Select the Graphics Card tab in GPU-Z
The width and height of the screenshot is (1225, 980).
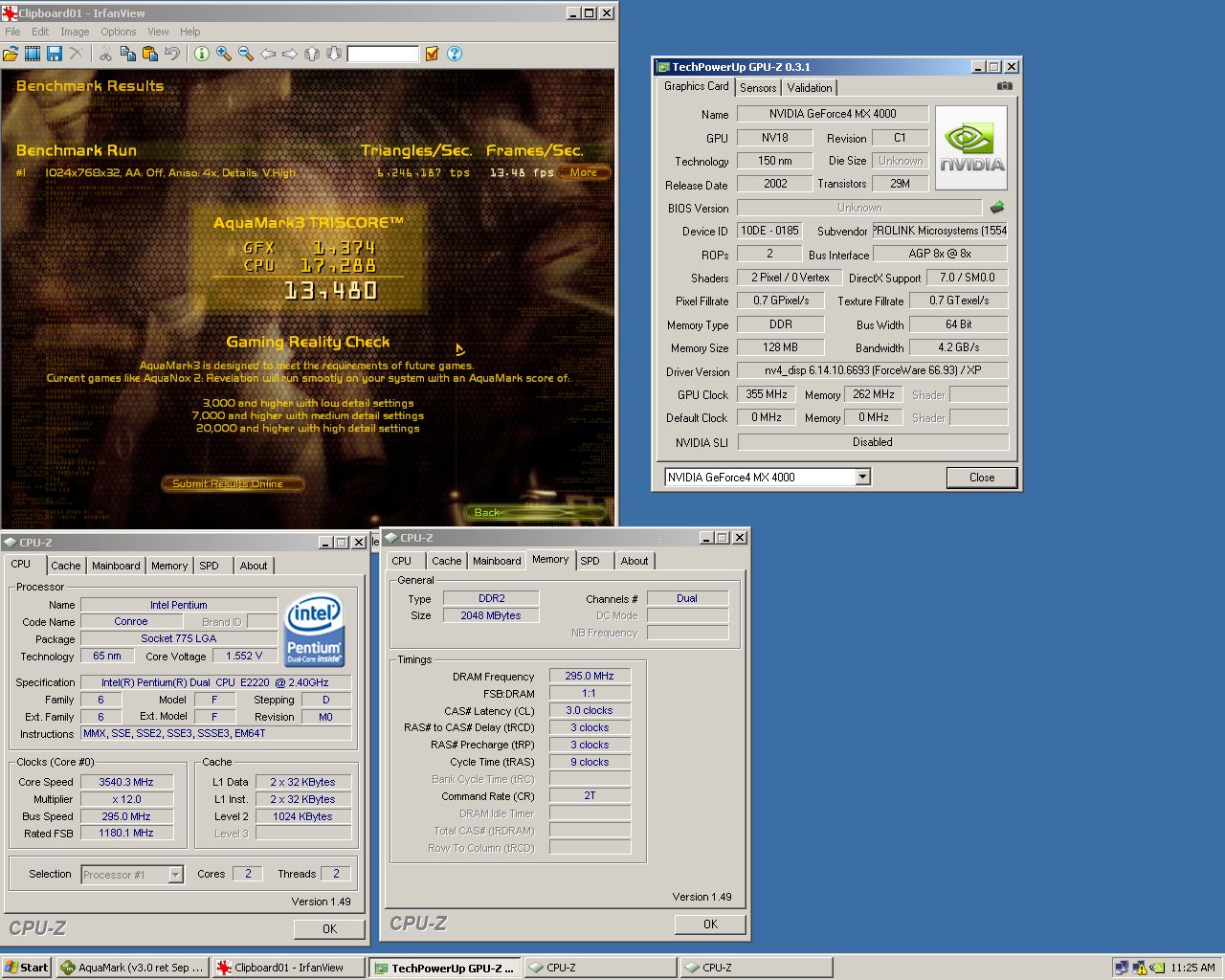pyautogui.click(x=697, y=86)
